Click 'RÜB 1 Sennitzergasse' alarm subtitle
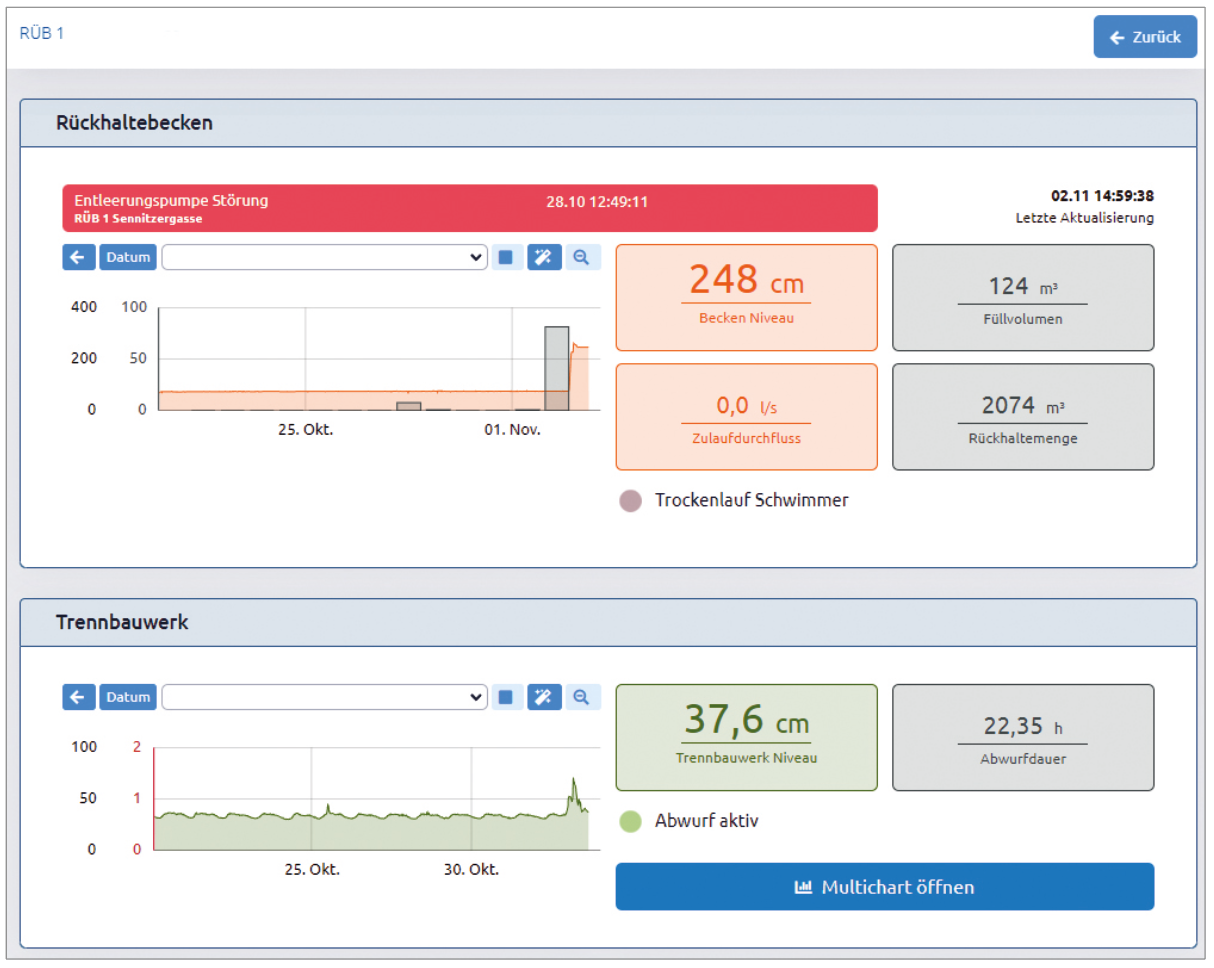1214x968 pixels. pos(136,218)
